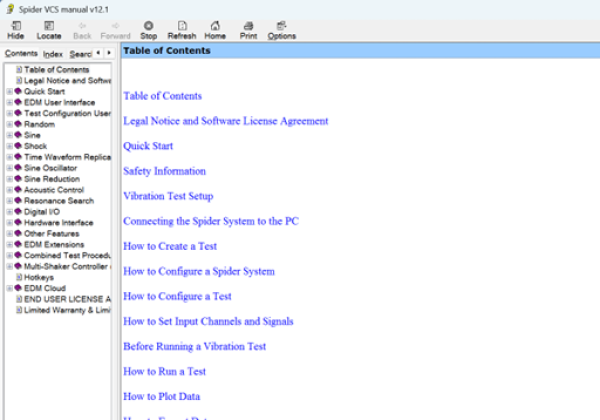Select Resonance Search in the contents tree
The width and height of the screenshot is (600, 420).
59,201
